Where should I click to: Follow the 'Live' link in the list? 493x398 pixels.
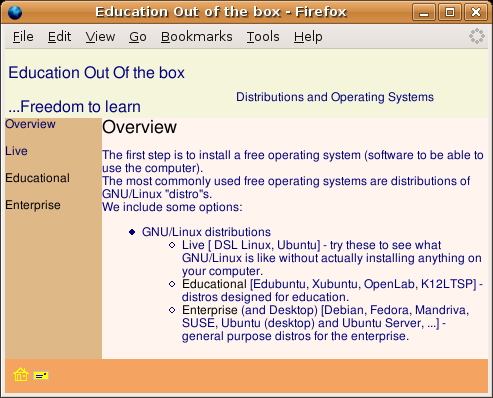(193, 245)
